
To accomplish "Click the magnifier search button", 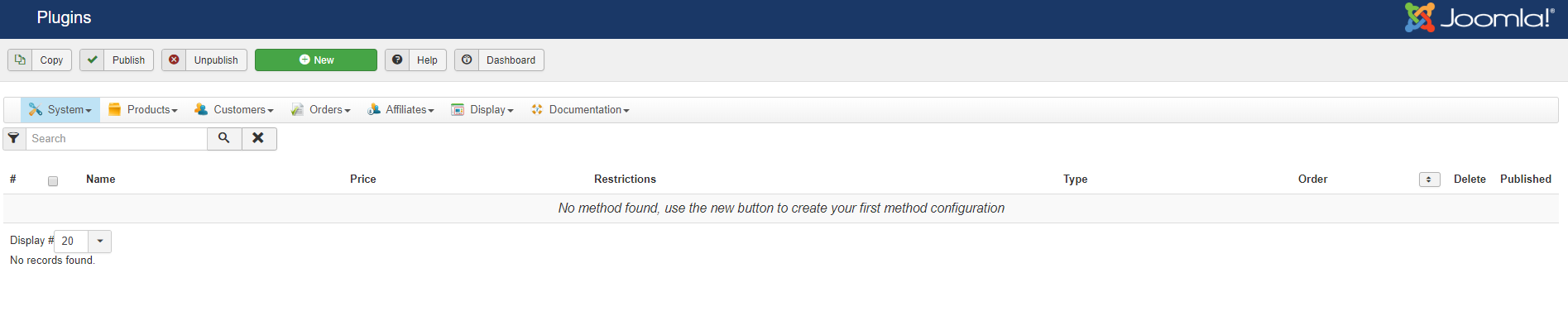I will click(224, 138).
